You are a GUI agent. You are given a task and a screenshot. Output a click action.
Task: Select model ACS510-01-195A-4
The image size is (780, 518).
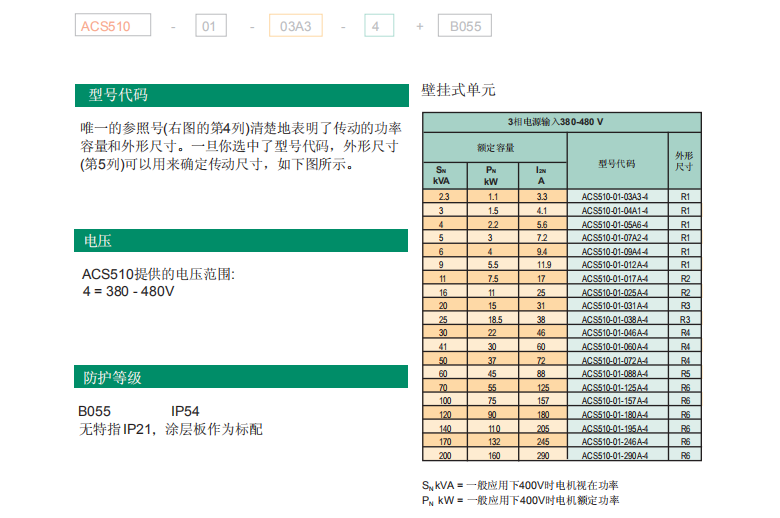(615, 428)
